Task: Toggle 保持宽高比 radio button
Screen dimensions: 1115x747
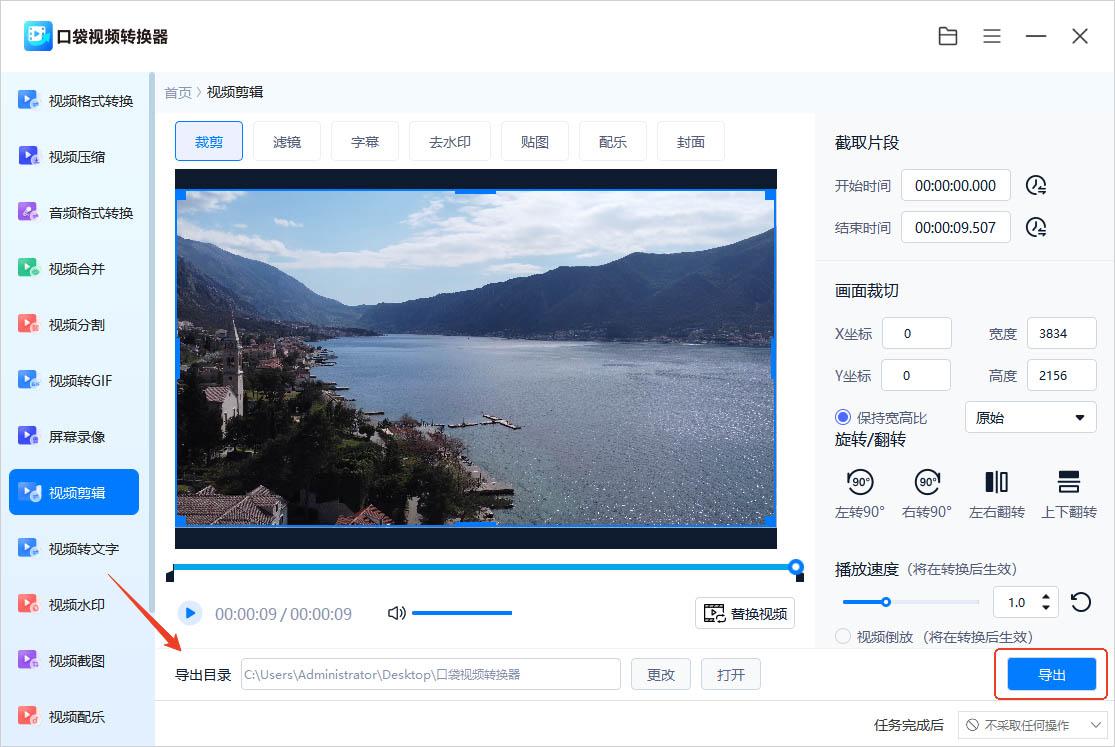Action: [x=843, y=418]
